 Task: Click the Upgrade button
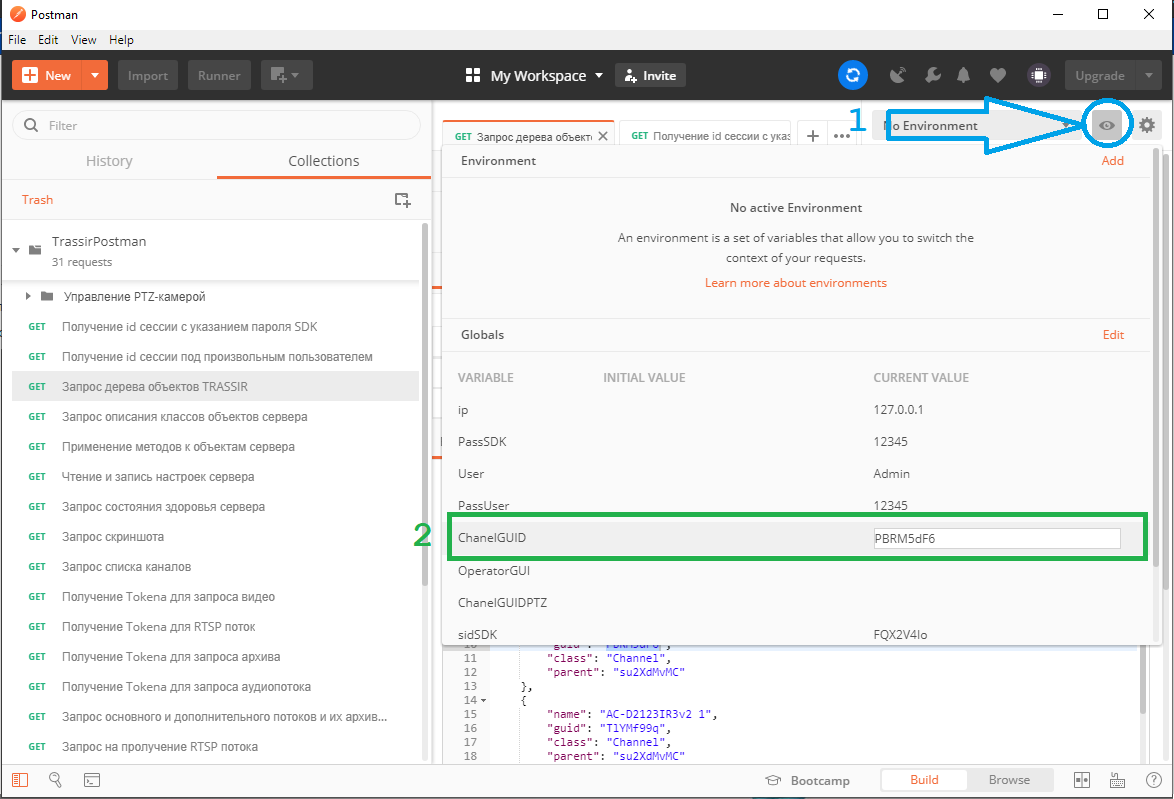coord(1100,75)
